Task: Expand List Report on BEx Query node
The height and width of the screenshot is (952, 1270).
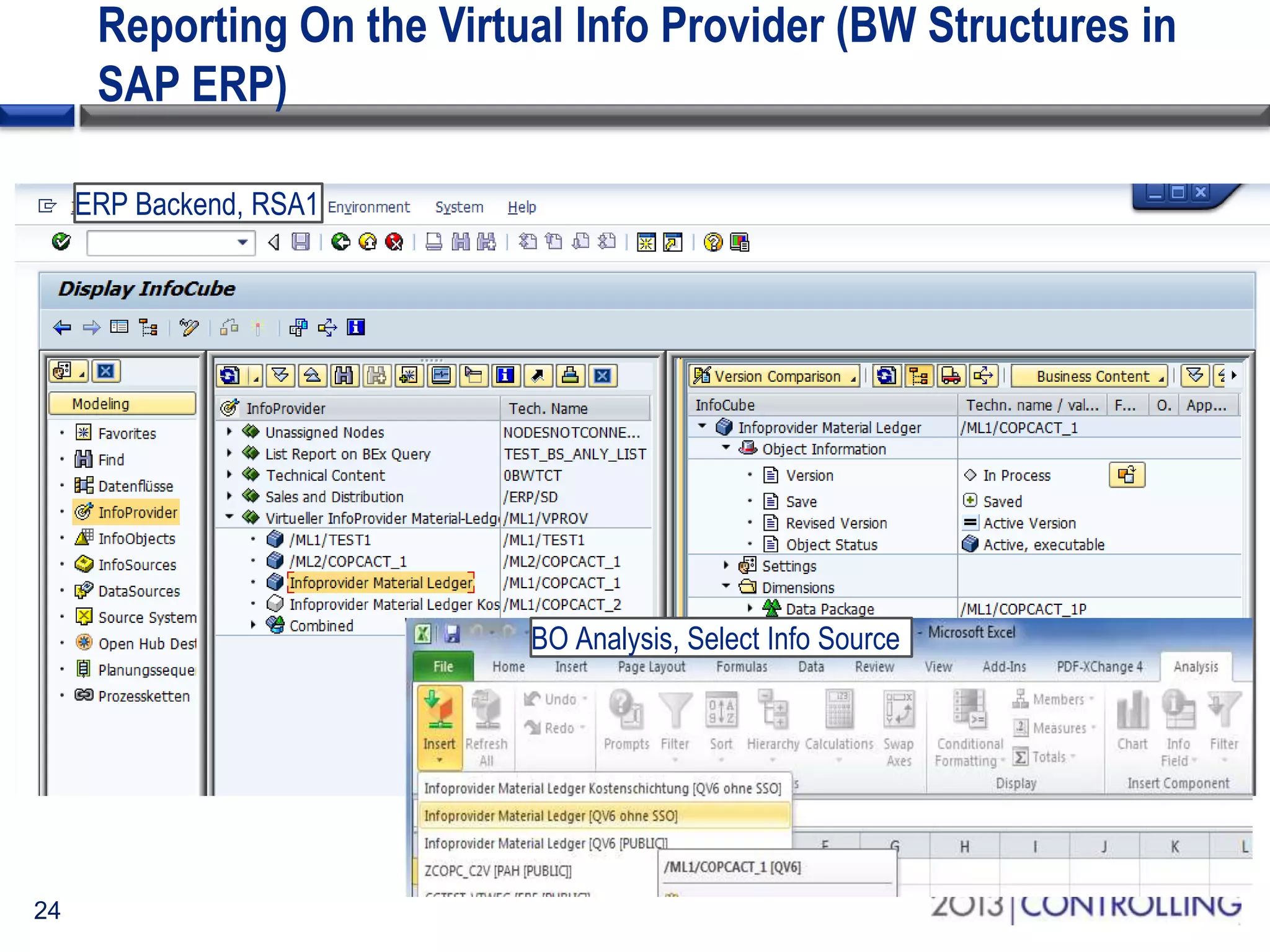Action: click(229, 453)
